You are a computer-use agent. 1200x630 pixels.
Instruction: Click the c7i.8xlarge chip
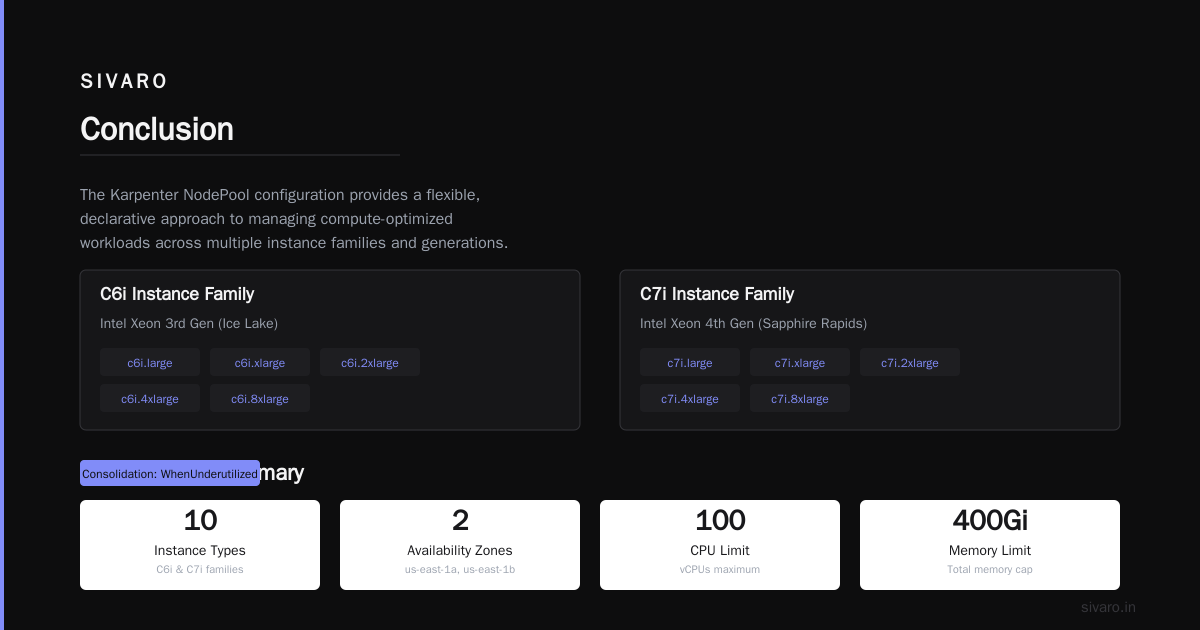tap(800, 399)
